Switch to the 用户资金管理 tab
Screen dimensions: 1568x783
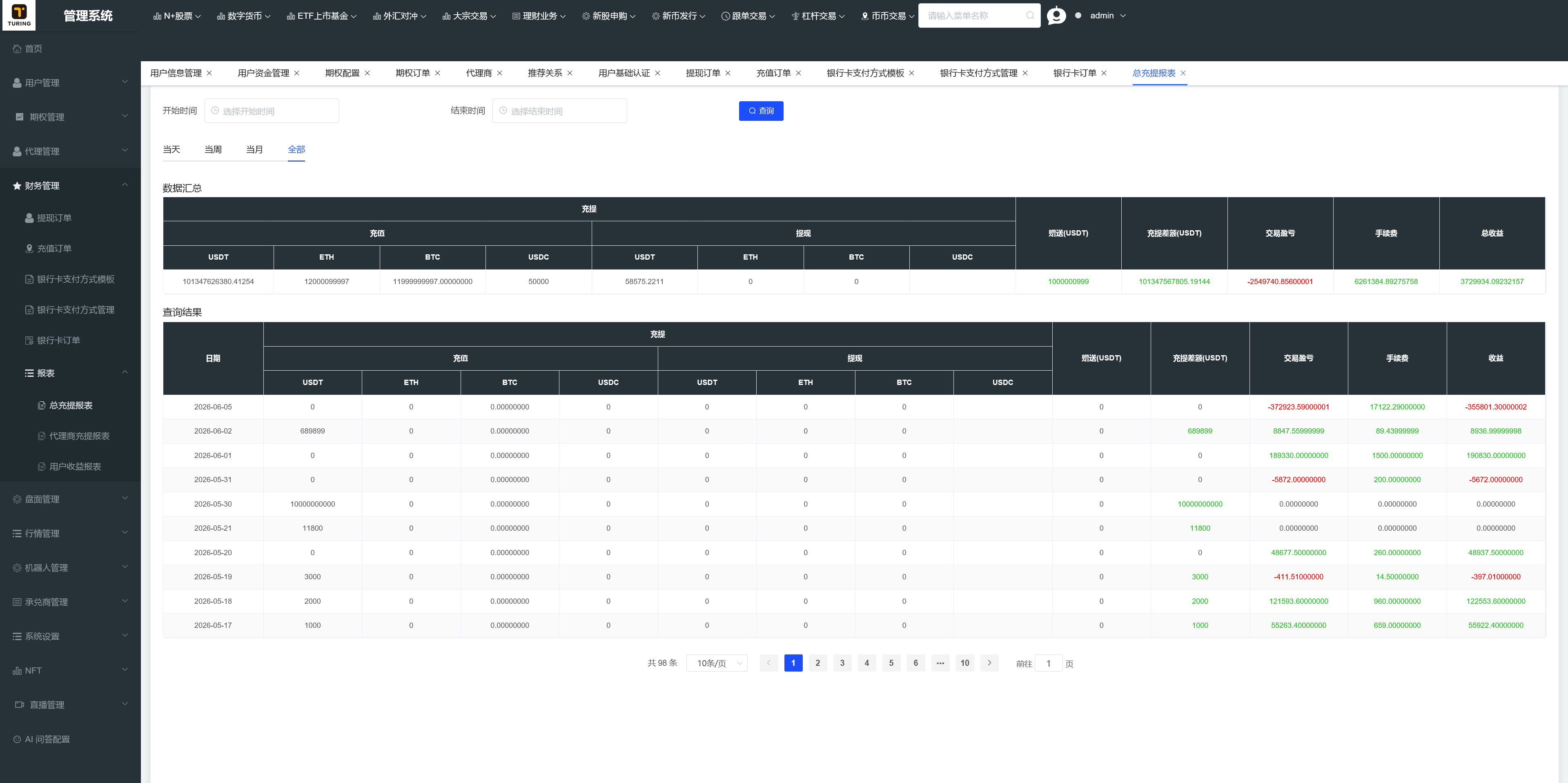[x=263, y=73]
